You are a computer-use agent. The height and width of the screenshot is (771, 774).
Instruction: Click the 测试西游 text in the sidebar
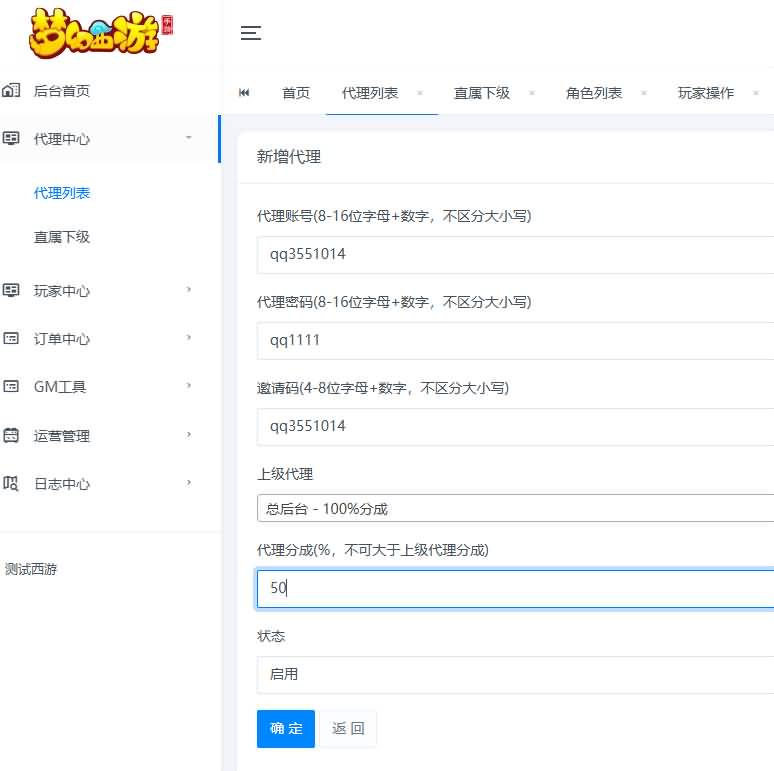pyautogui.click(x=31, y=569)
